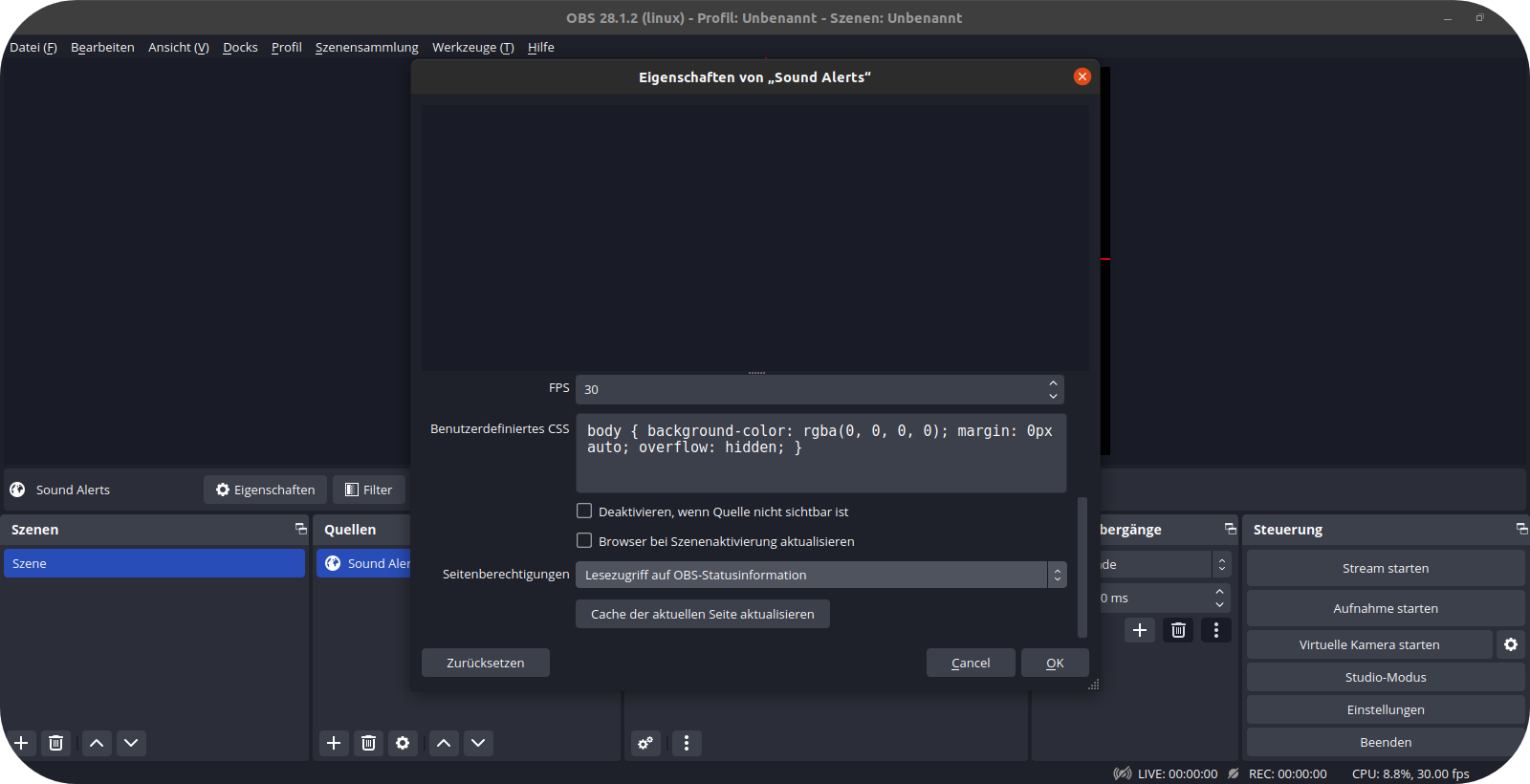Click preview splitter handle above FPS

pos(756,372)
